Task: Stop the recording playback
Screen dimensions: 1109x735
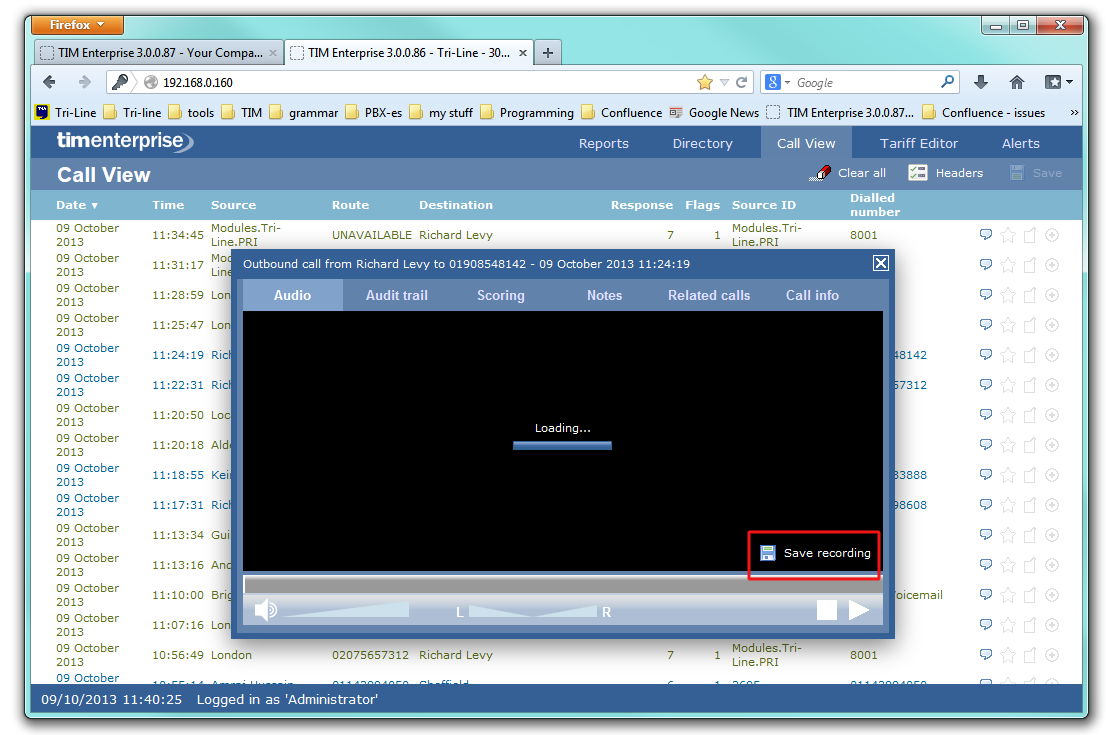Action: [x=827, y=610]
